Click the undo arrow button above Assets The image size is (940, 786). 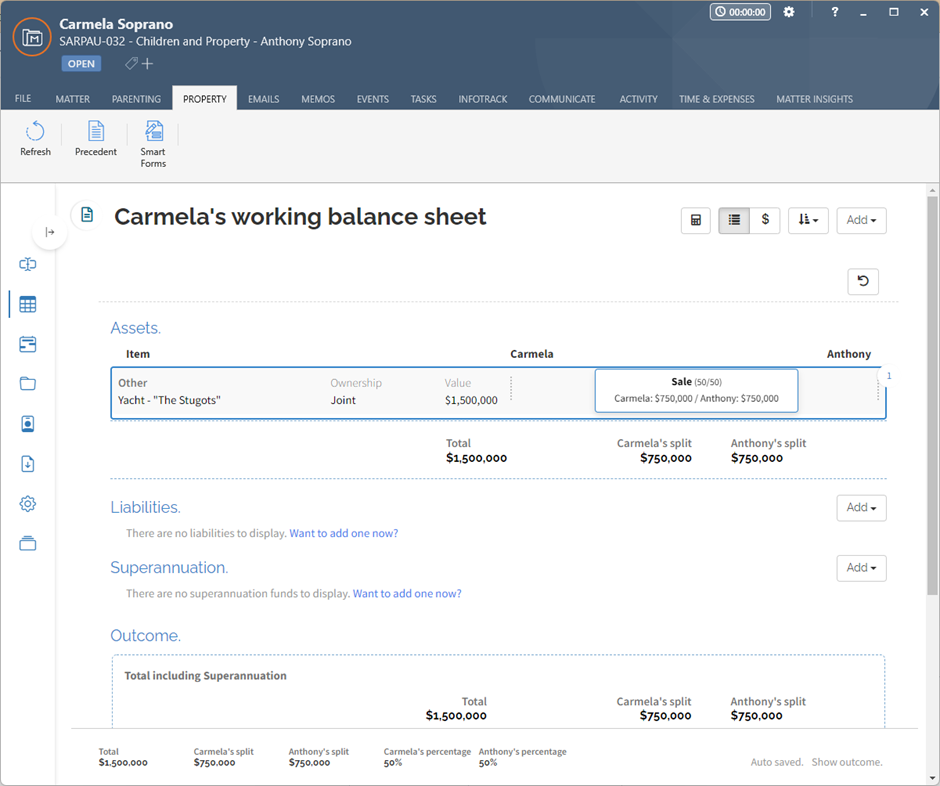coord(863,281)
